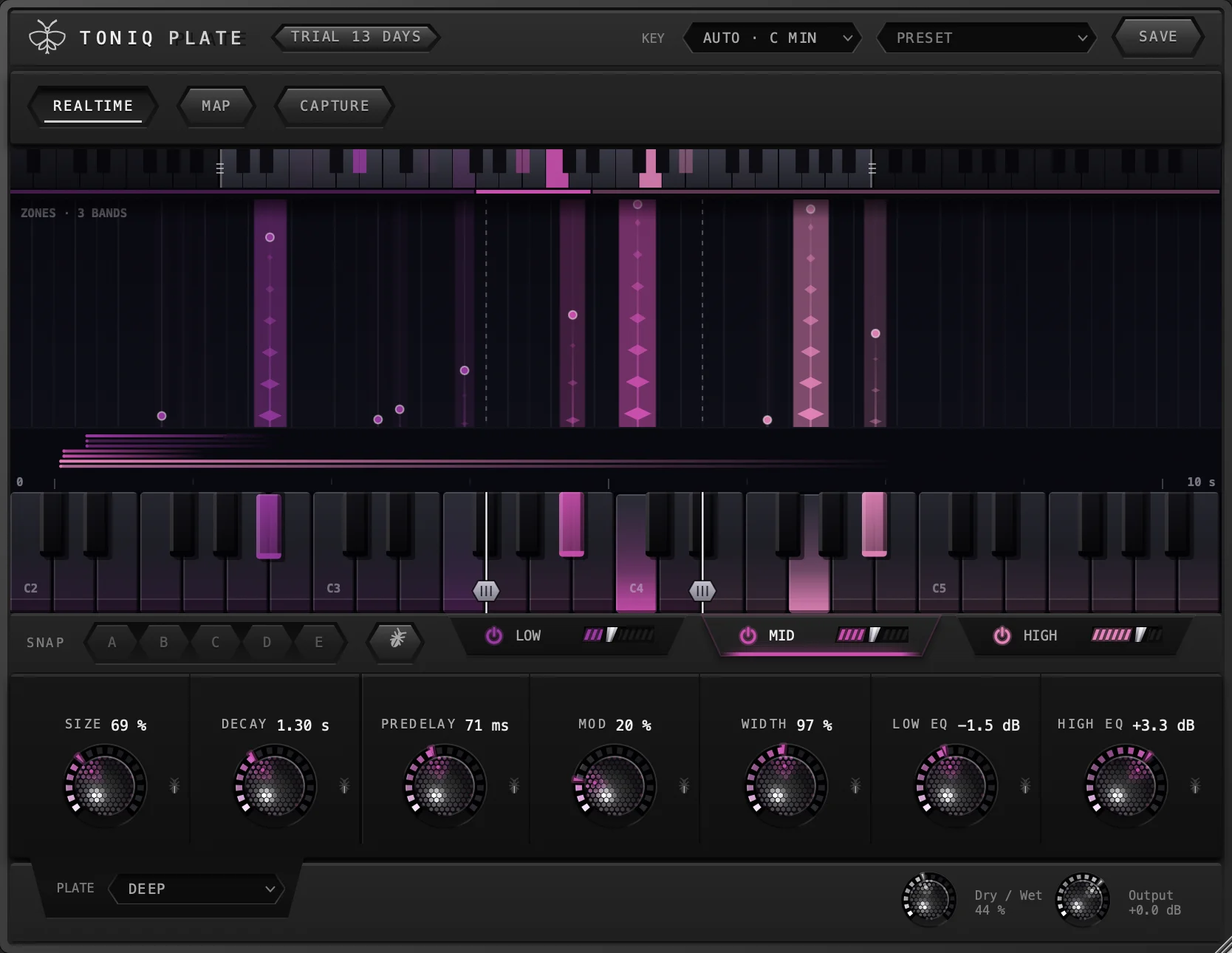
Task: Click the moth icon beside the LOW EQ knob
Action: [x=1025, y=785]
